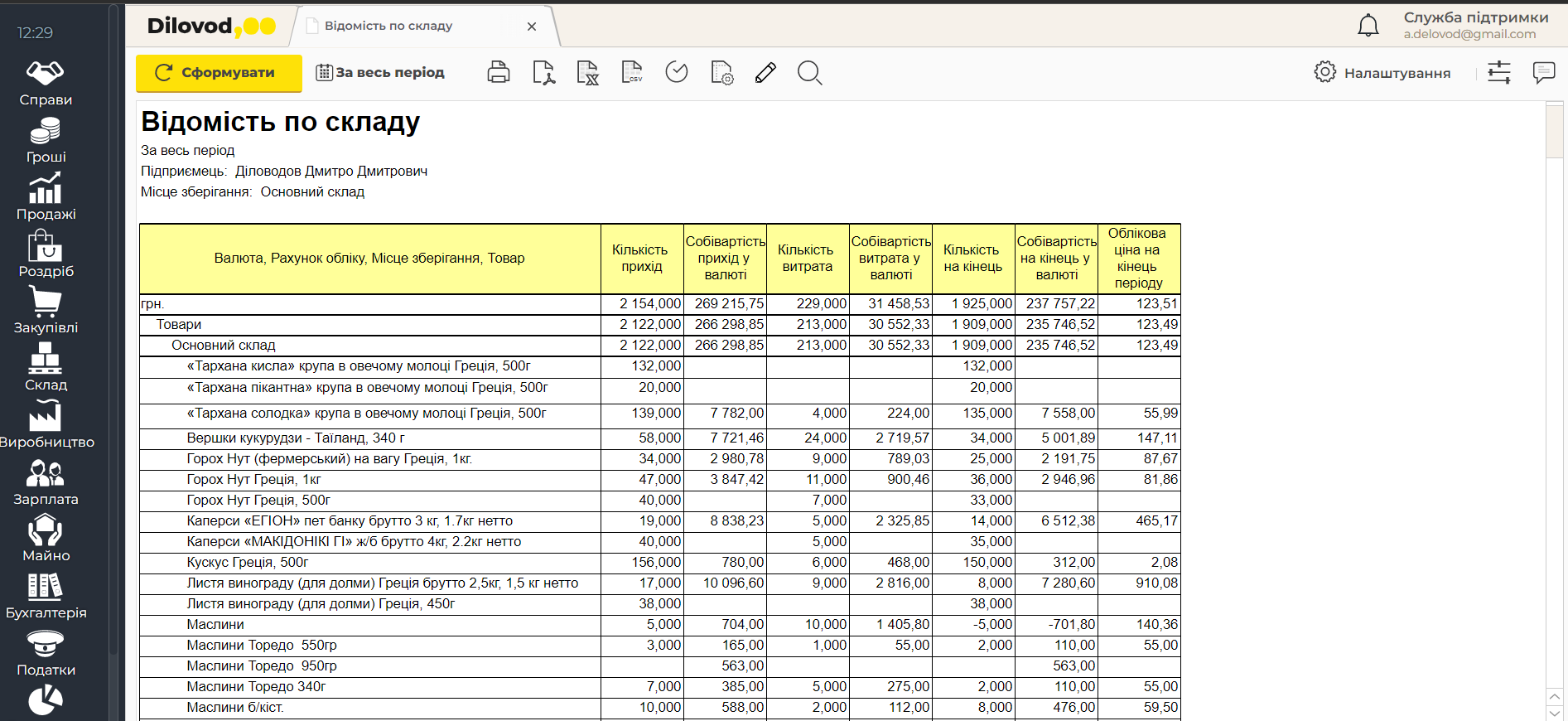Go to Бухгалтерія in sidebar
Screen dimensions: 1568x721
(x=46, y=597)
